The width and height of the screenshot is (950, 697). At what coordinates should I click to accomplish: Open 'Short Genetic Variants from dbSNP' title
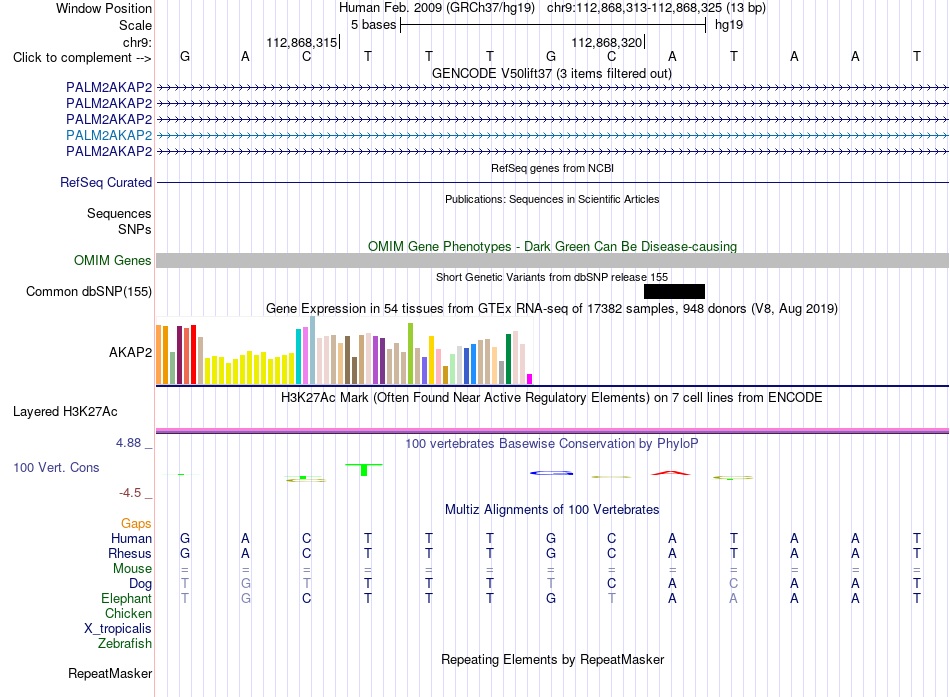(x=552, y=277)
